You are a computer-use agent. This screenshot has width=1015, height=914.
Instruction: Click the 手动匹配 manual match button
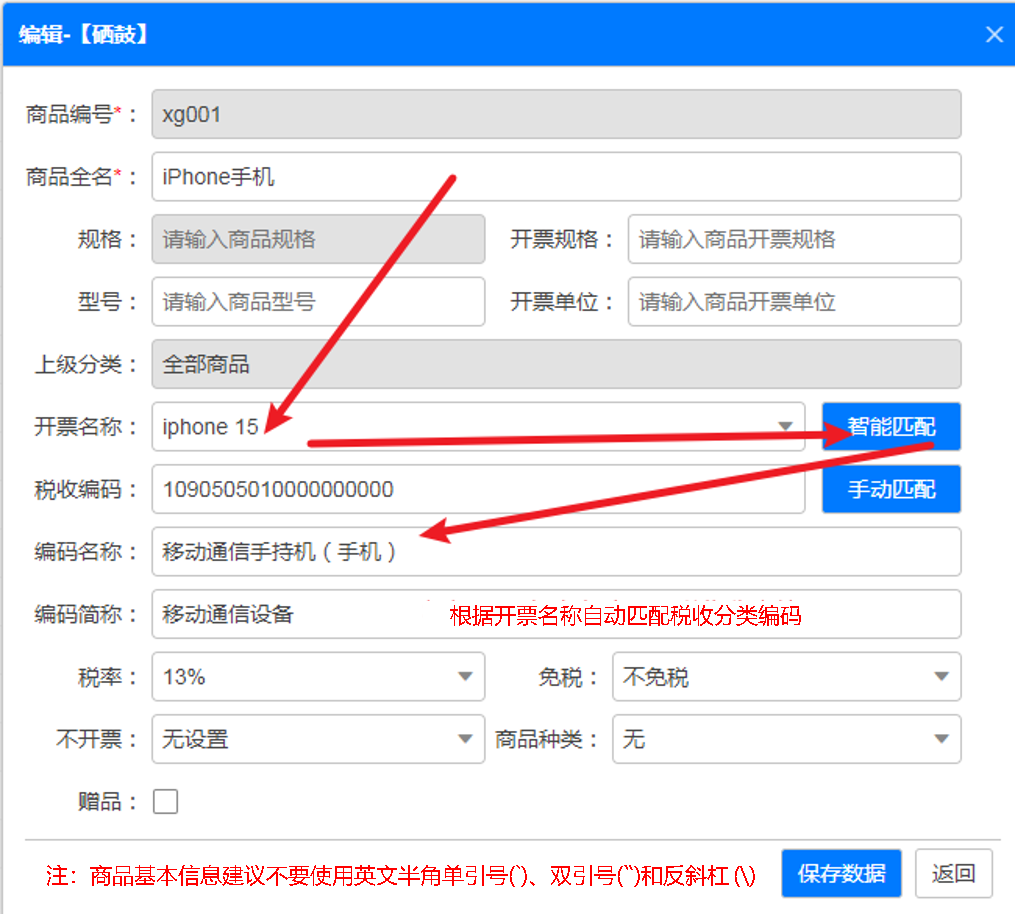tap(890, 489)
